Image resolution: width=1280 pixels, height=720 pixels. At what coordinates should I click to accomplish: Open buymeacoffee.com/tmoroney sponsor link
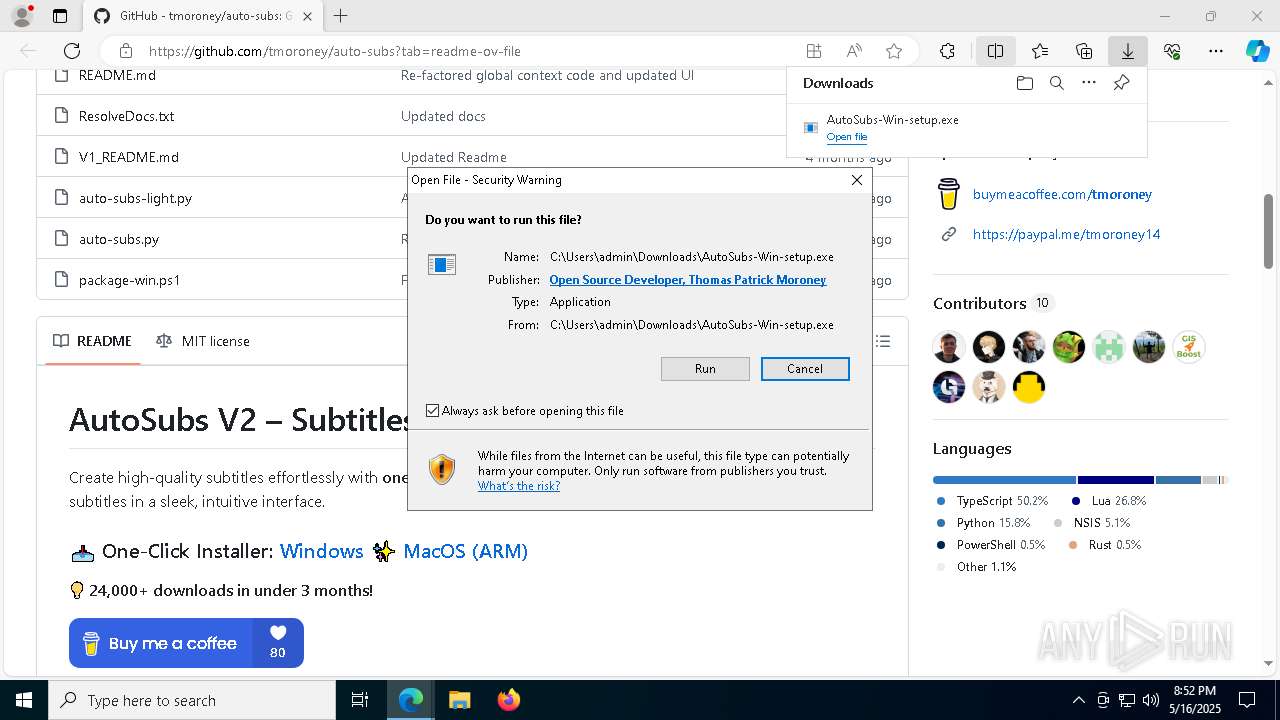click(1062, 194)
